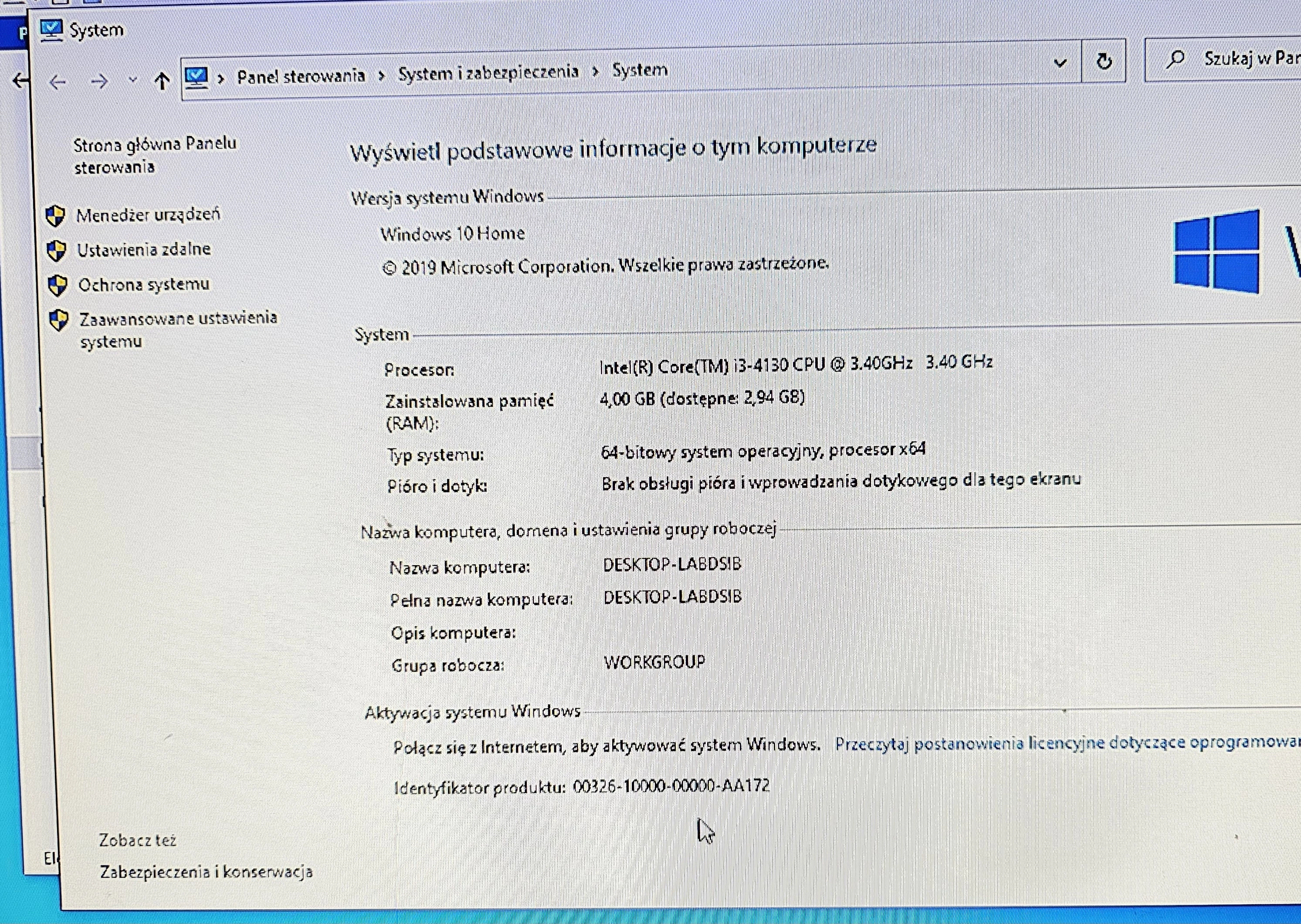Open Panel sterowania breadcrumb
Viewport: 1301px width, 924px height.
tap(301, 76)
